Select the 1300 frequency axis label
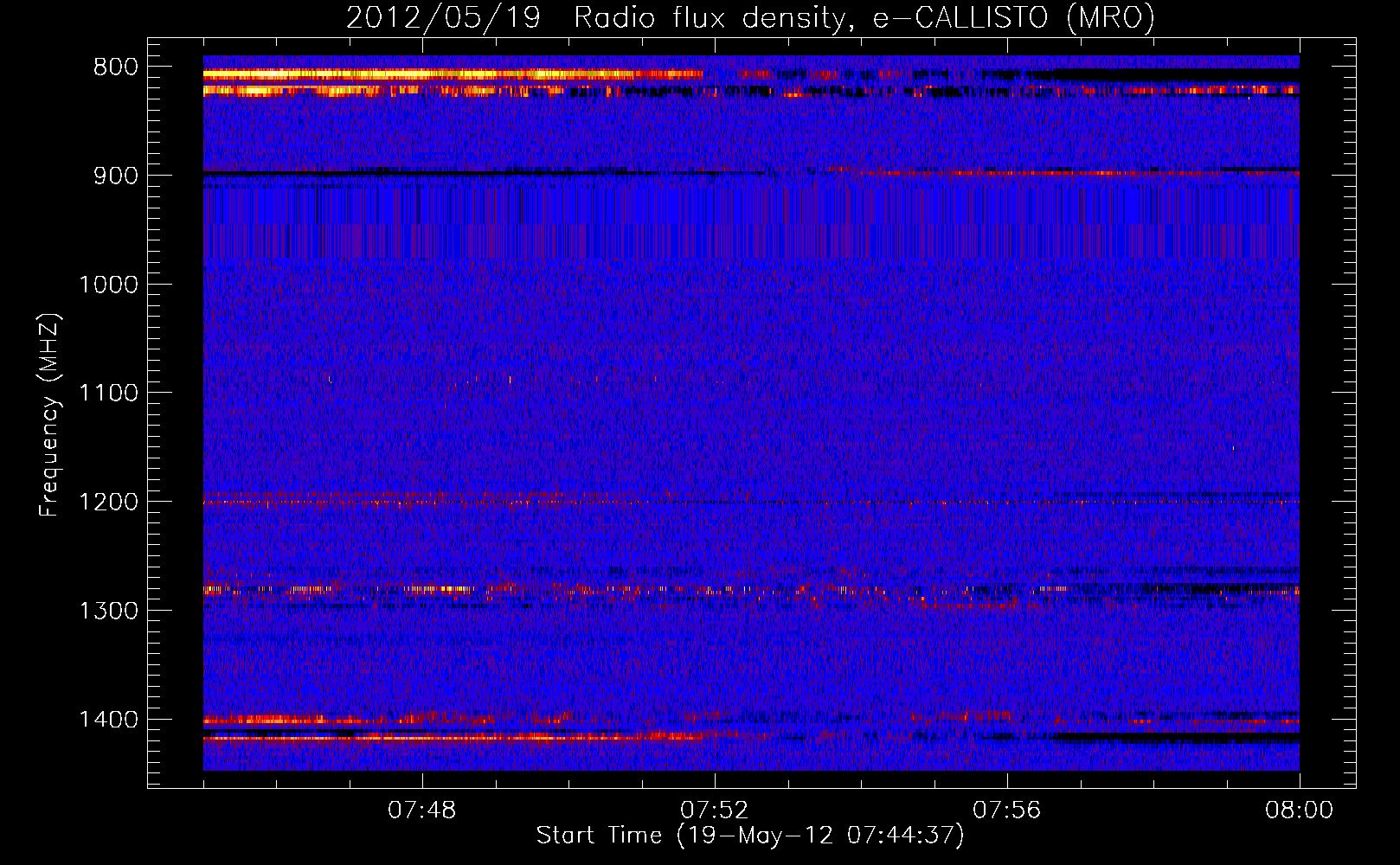The image size is (1400, 865). [109, 611]
